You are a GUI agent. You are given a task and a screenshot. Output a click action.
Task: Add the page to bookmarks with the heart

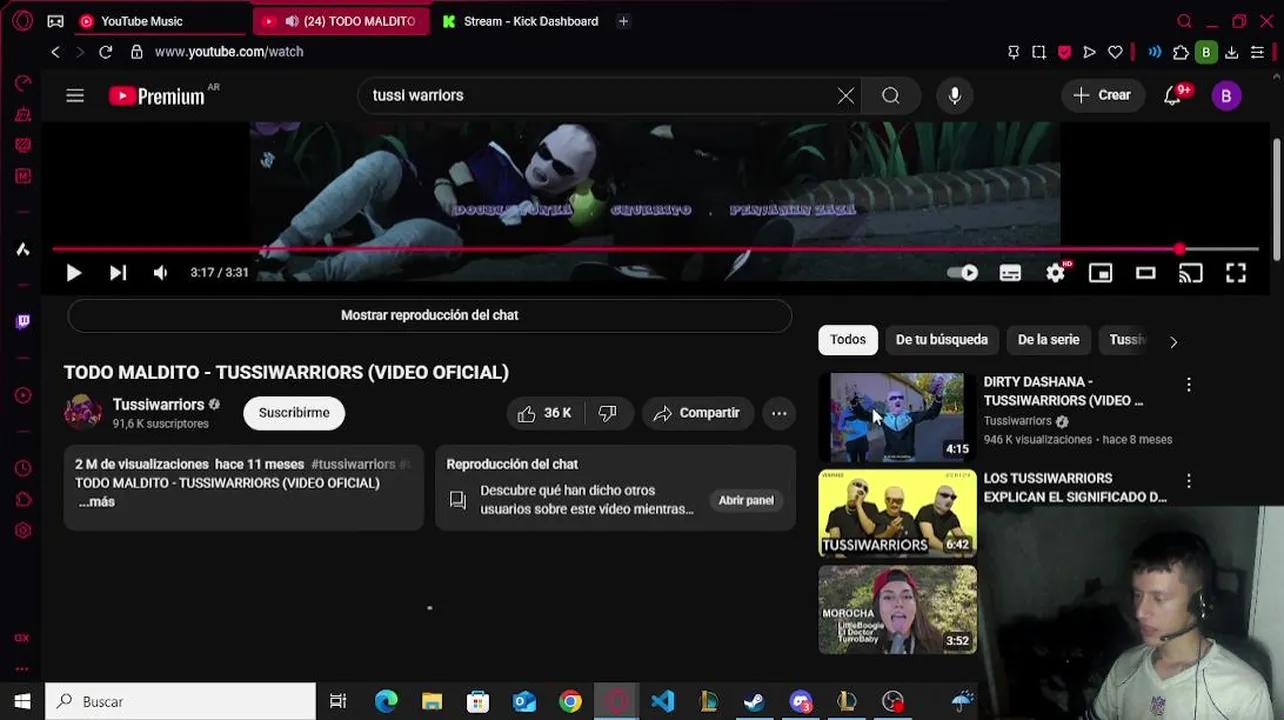pos(1115,52)
